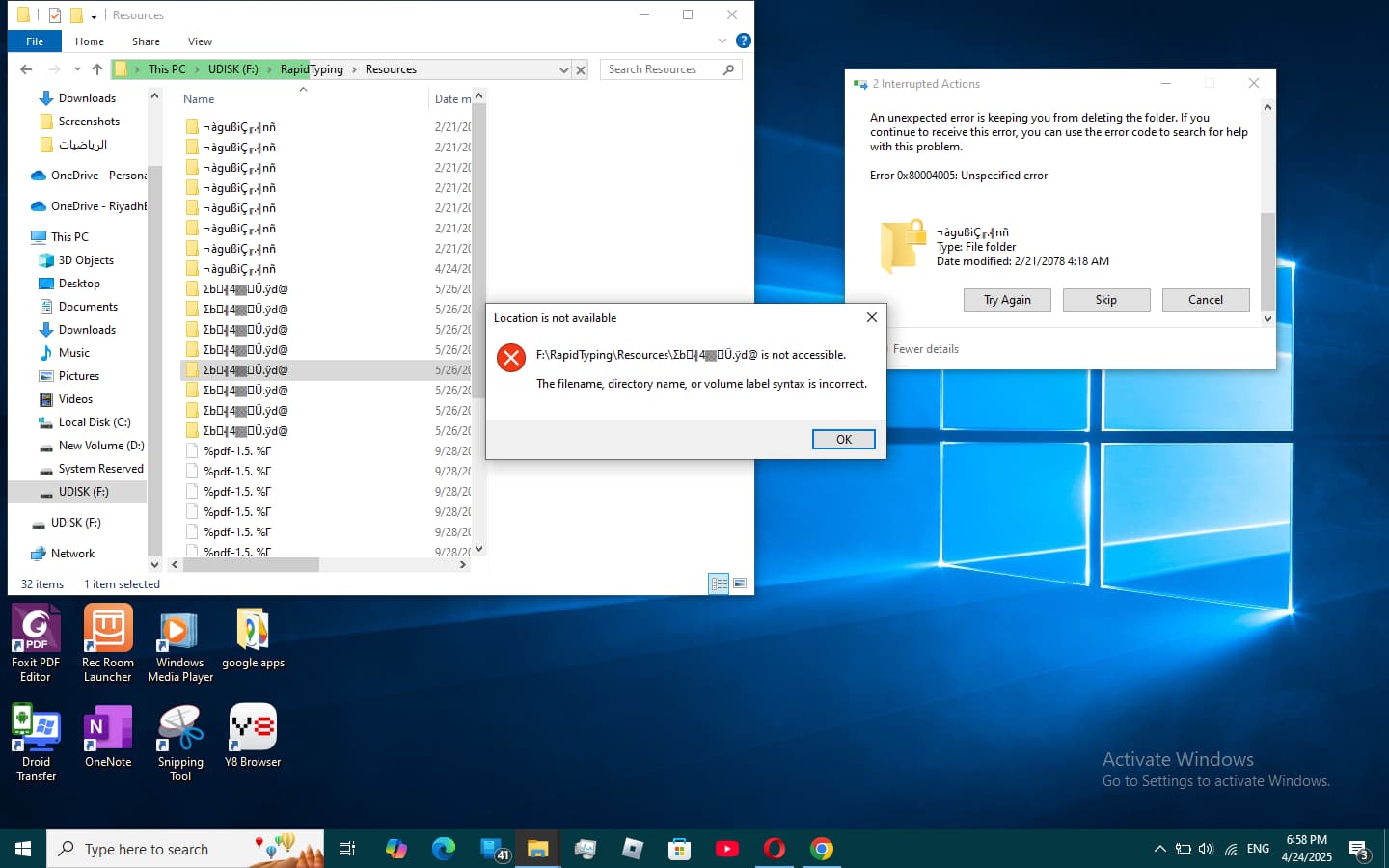
Task: Sort files by the Name column header
Action: click(x=199, y=99)
